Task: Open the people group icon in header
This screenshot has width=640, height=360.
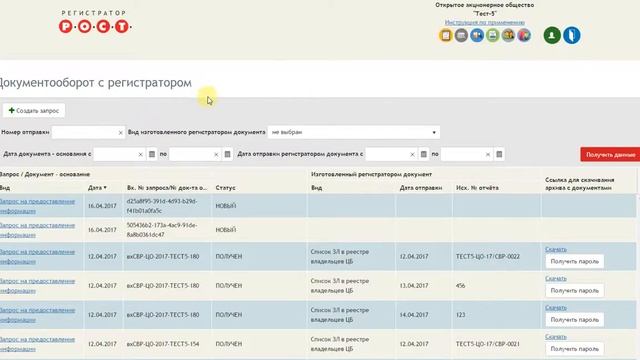Action: point(508,36)
